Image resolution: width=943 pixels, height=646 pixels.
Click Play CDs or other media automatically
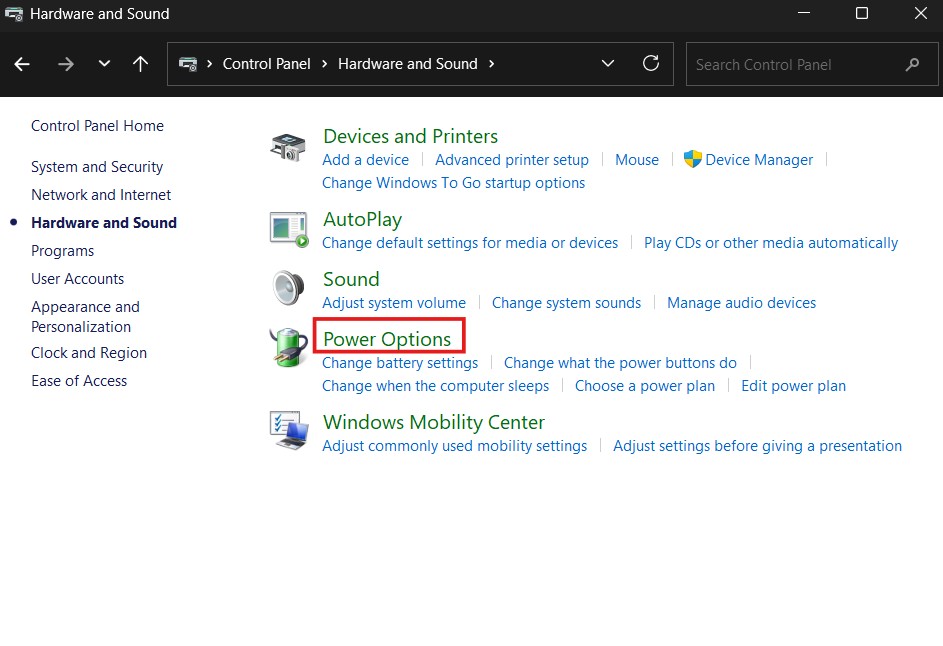pos(771,243)
